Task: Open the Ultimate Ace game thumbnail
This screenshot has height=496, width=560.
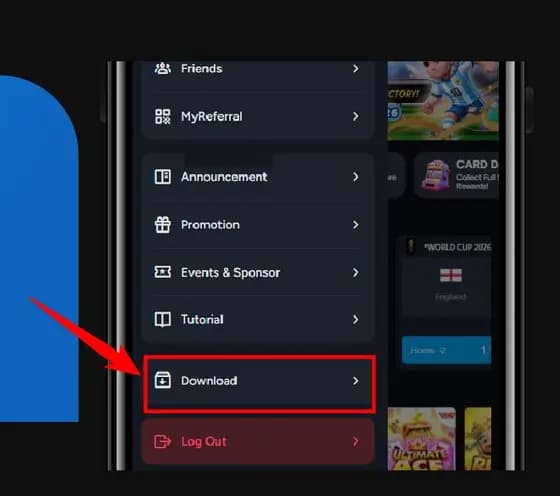Action: pyautogui.click(x=421, y=439)
